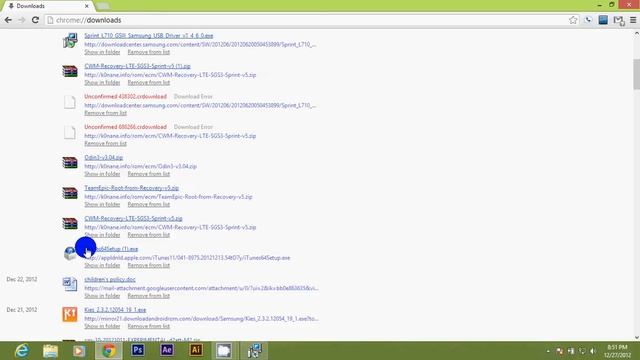Image resolution: width=640 pixels, height=360 pixels.
Task: Launch After Effects from the taskbar
Action: pyautogui.click(x=167, y=350)
